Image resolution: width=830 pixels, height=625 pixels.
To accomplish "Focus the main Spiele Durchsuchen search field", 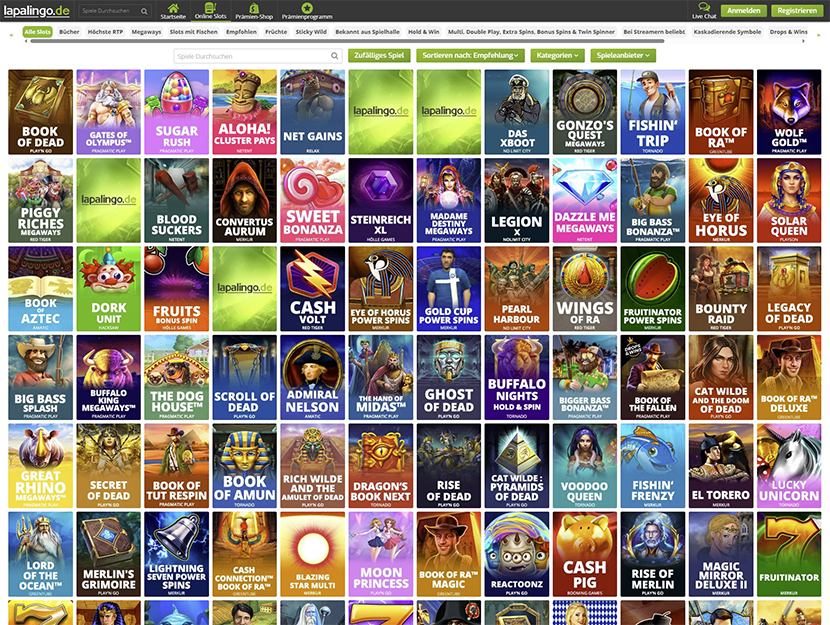I will pos(258,56).
